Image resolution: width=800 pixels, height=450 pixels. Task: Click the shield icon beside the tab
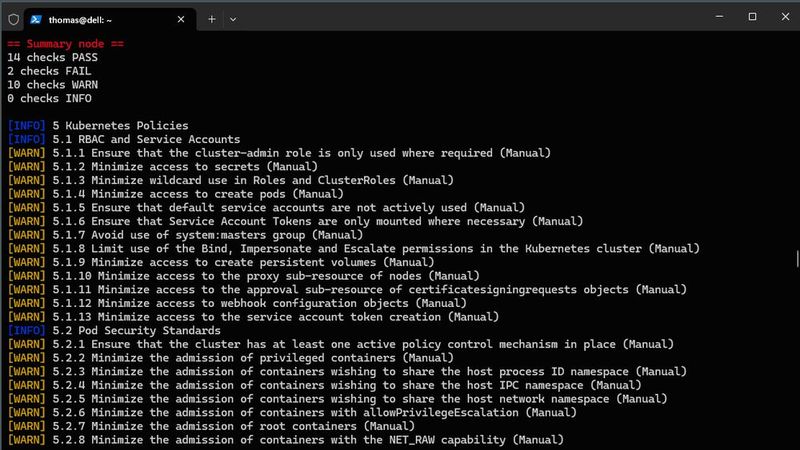[13, 19]
